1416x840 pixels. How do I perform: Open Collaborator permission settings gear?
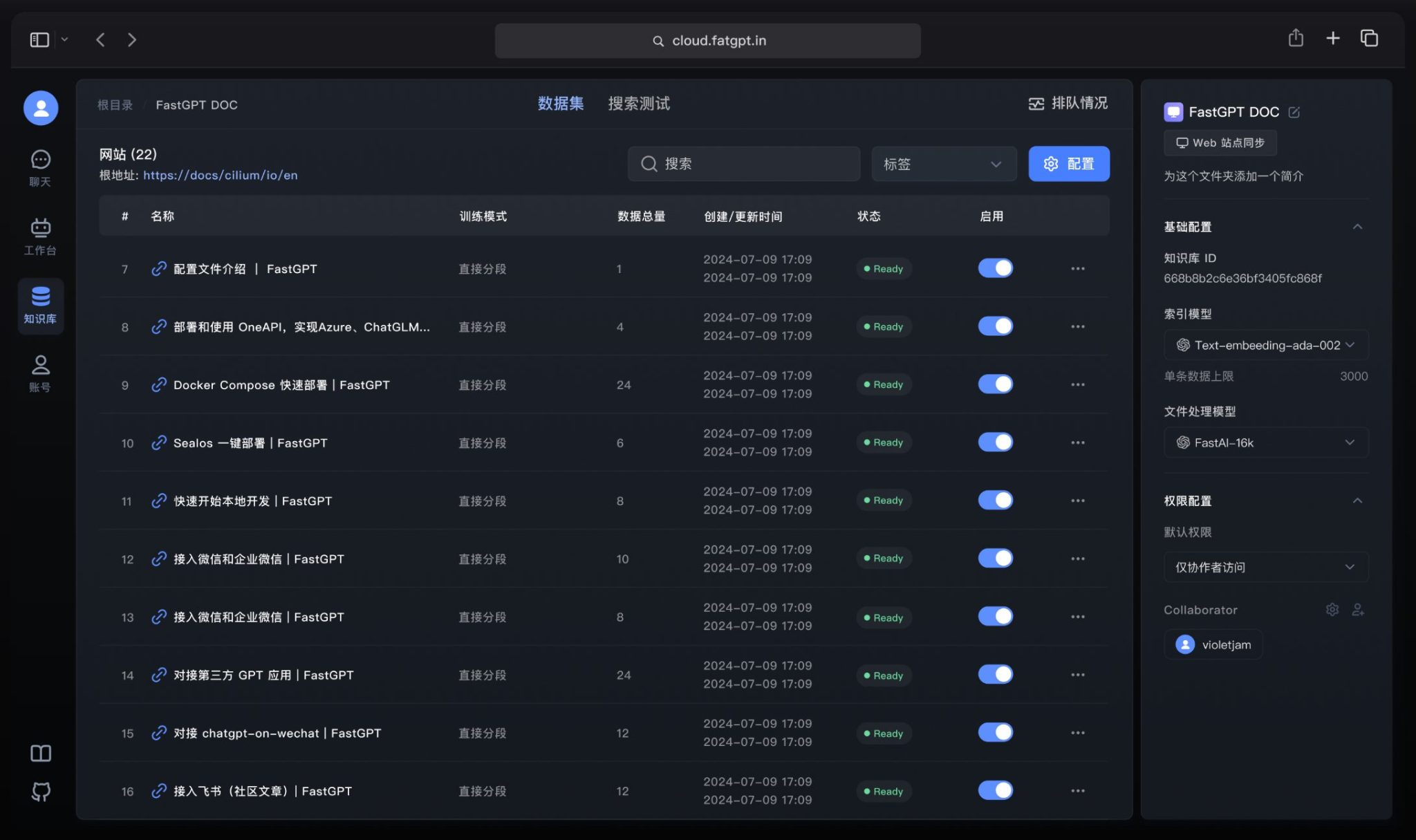1332,609
